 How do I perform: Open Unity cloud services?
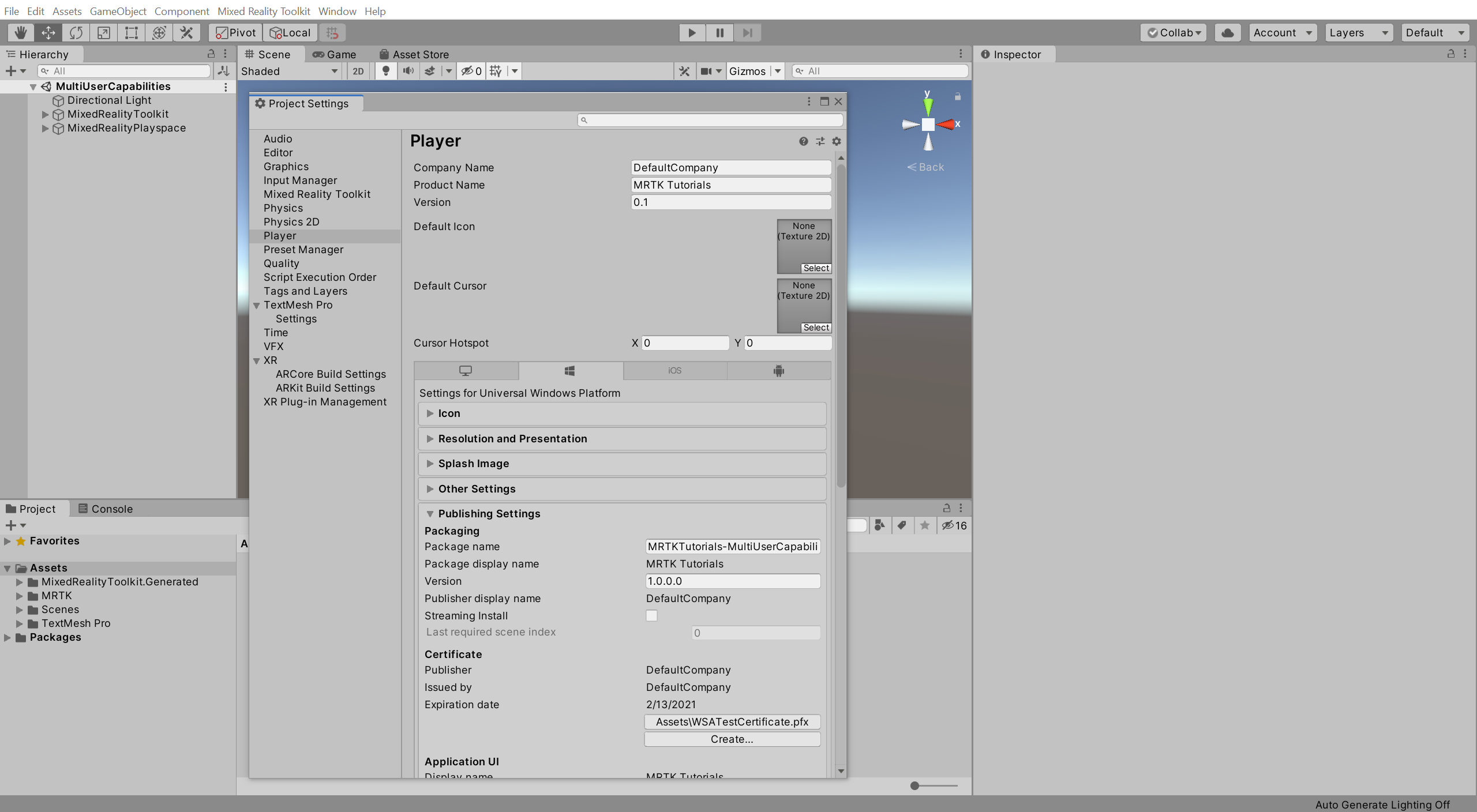point(1227,33)
